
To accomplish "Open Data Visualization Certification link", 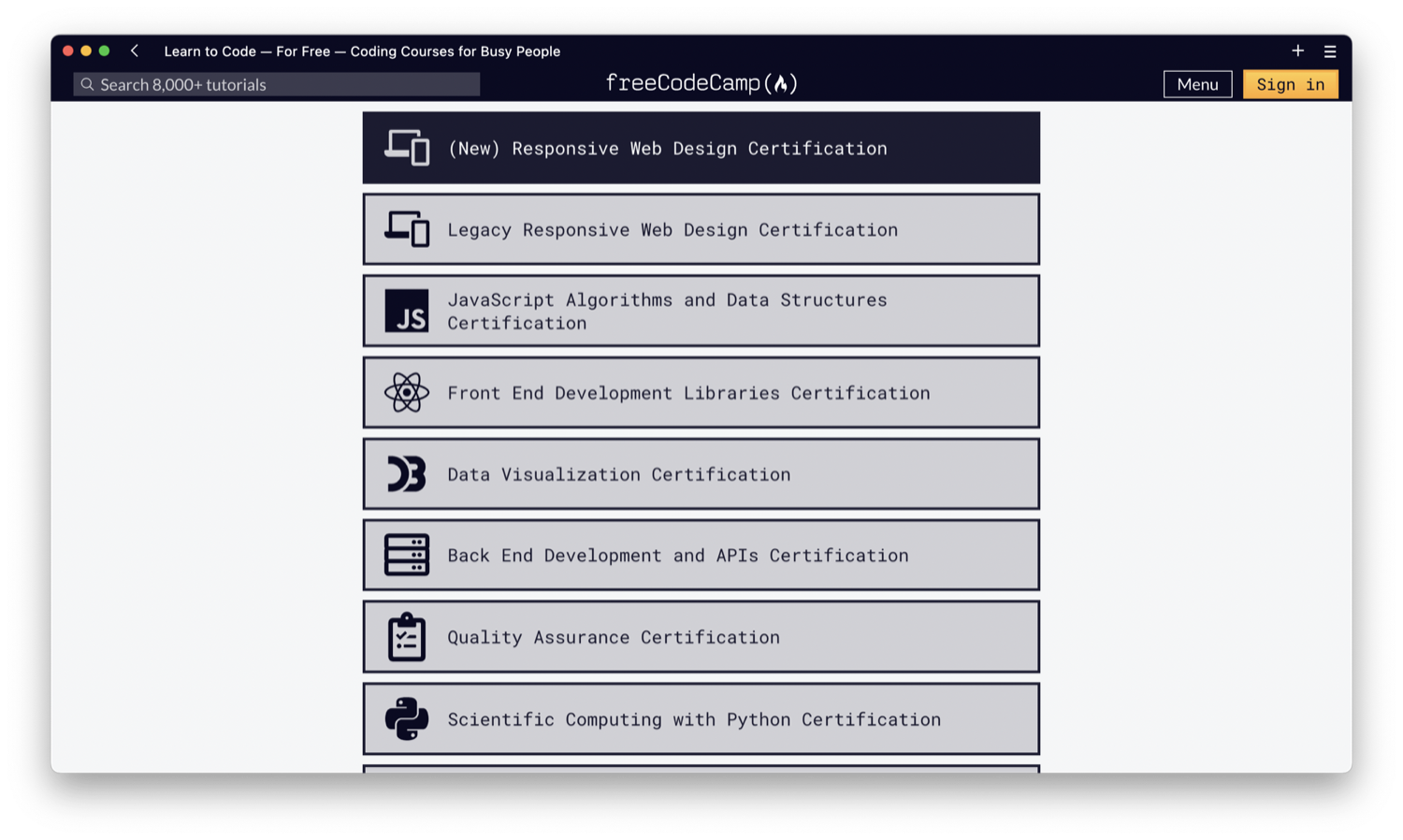I will tap(619, 474).
